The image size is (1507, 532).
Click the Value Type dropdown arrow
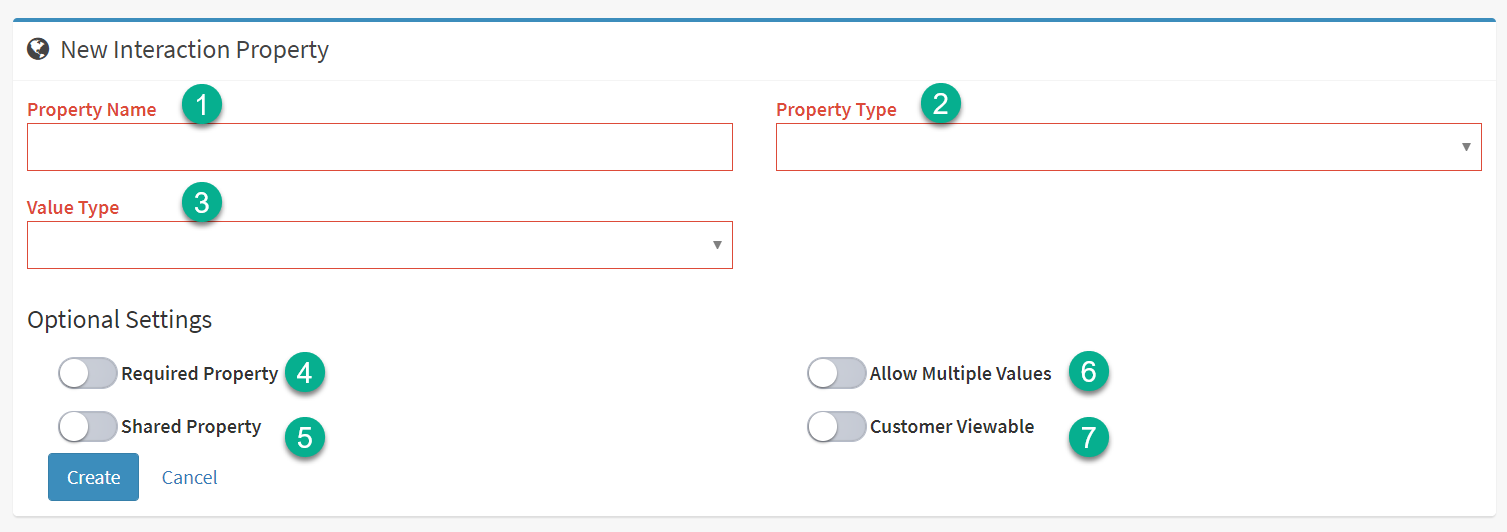717,245
